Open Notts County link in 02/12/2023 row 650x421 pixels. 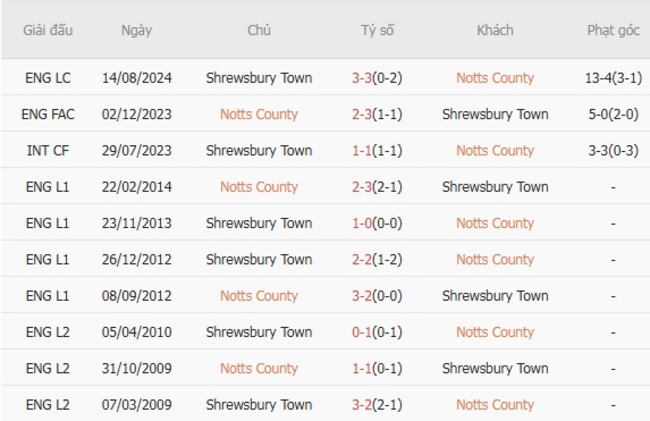pos(258,114)
